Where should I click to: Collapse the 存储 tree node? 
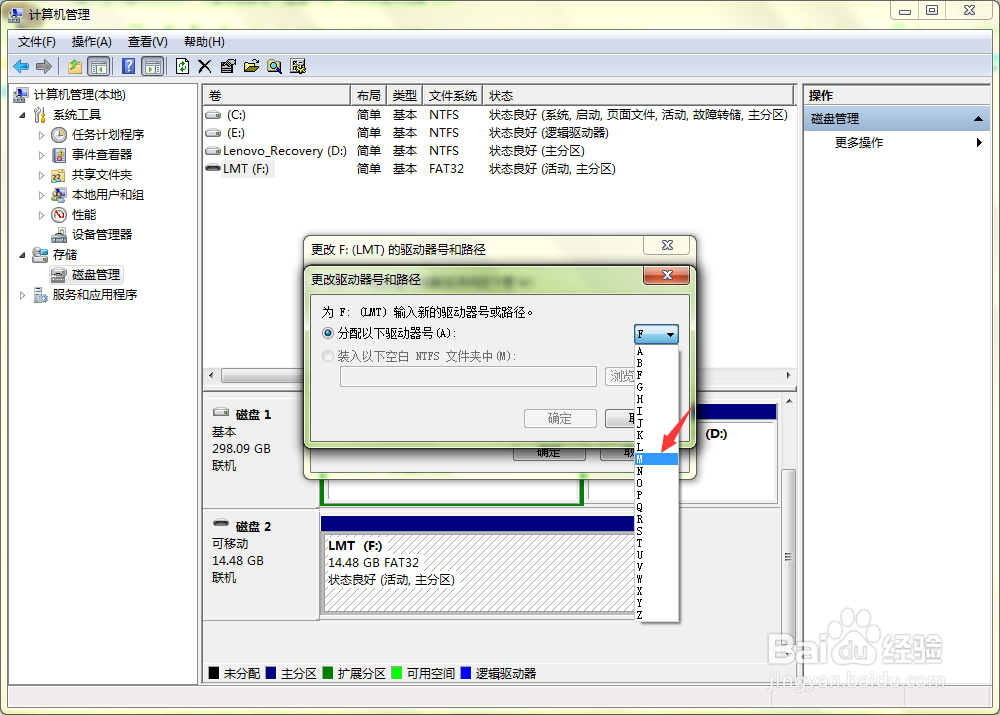[x=22, y=255]
